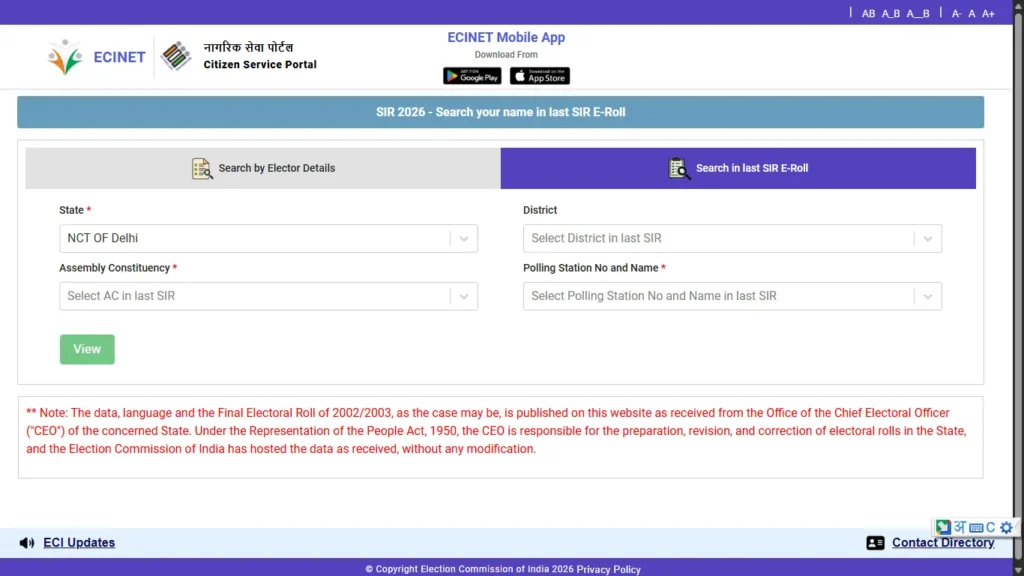The image size is (1024, 576).
Task: Click the ECINET Mobile App heading
Action: pos(506,37)
